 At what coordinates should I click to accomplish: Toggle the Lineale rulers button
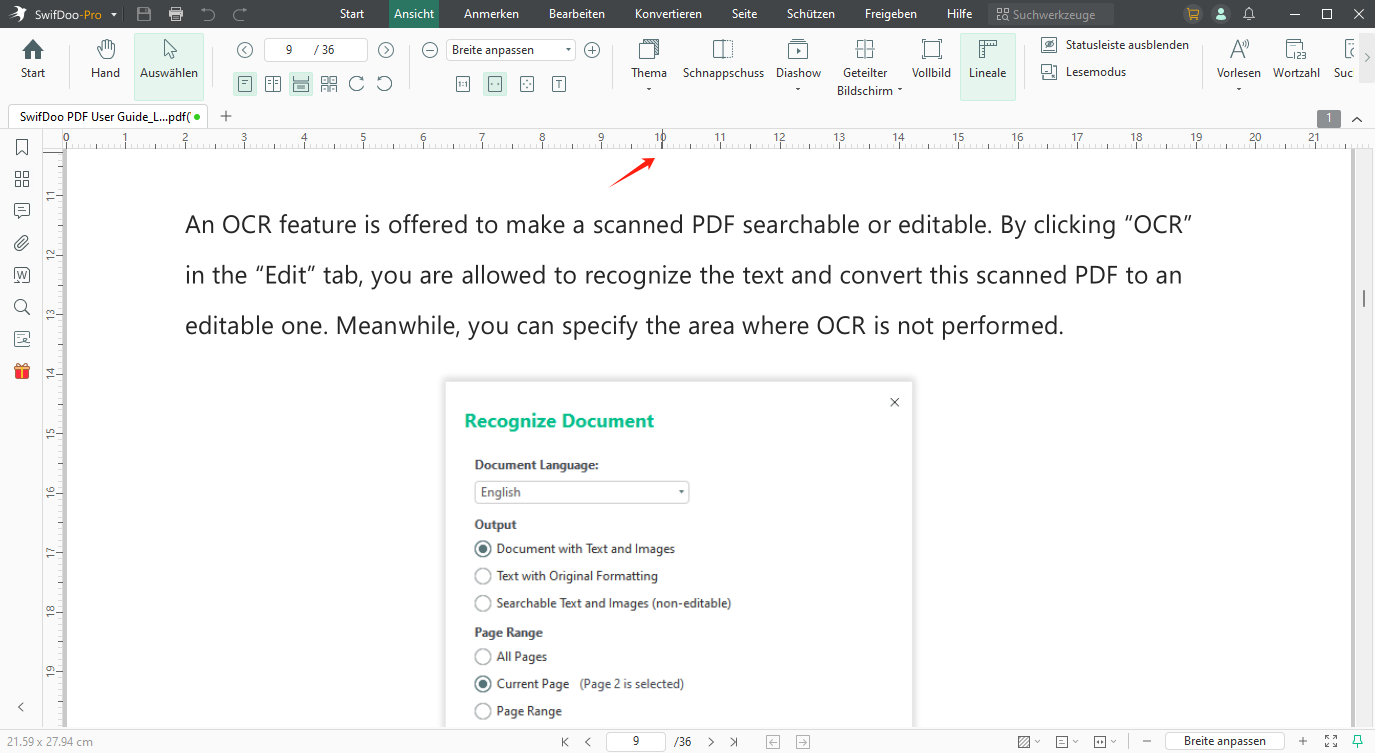[988, 66]
